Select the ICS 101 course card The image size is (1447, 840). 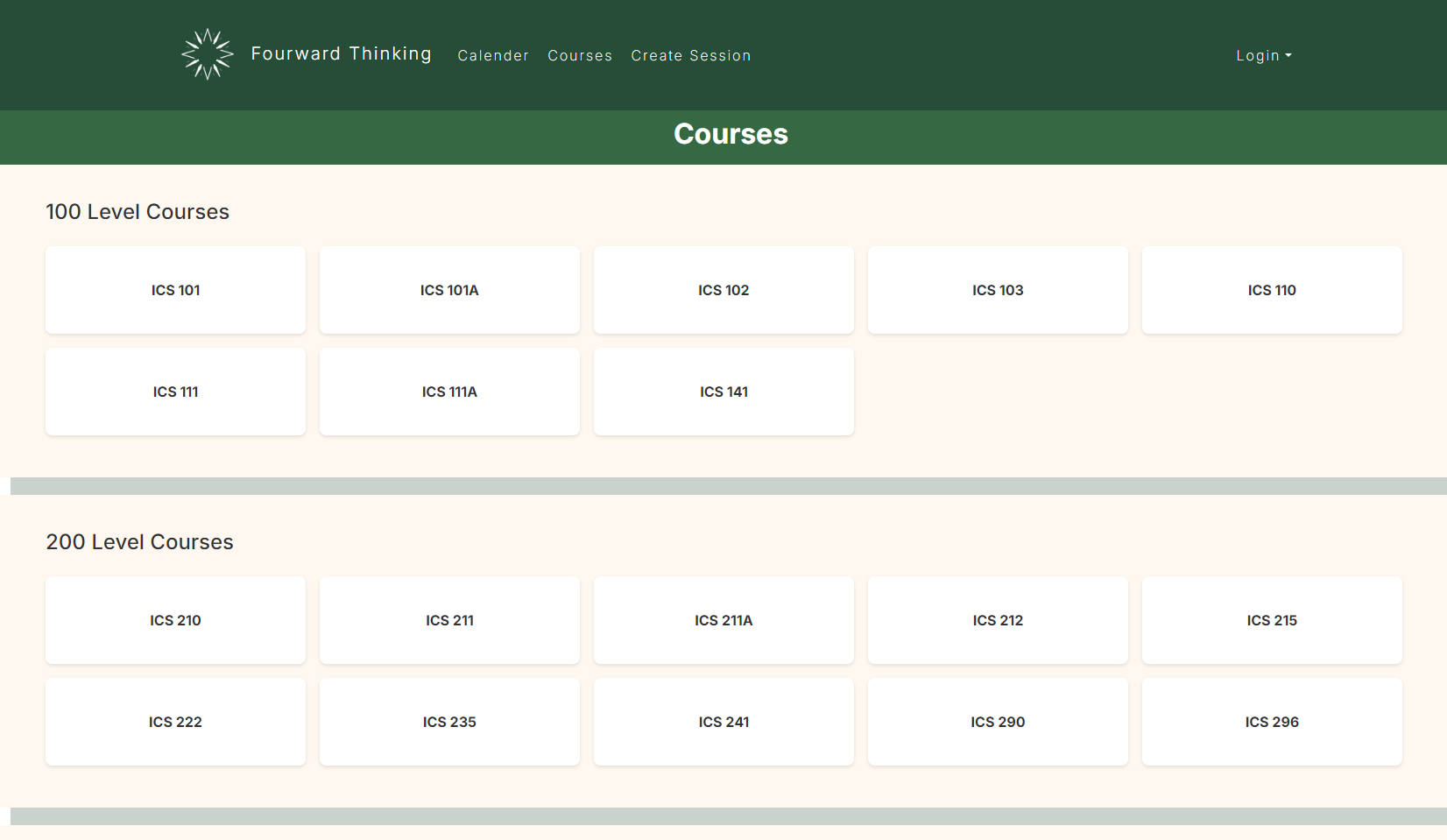[175, 290]
